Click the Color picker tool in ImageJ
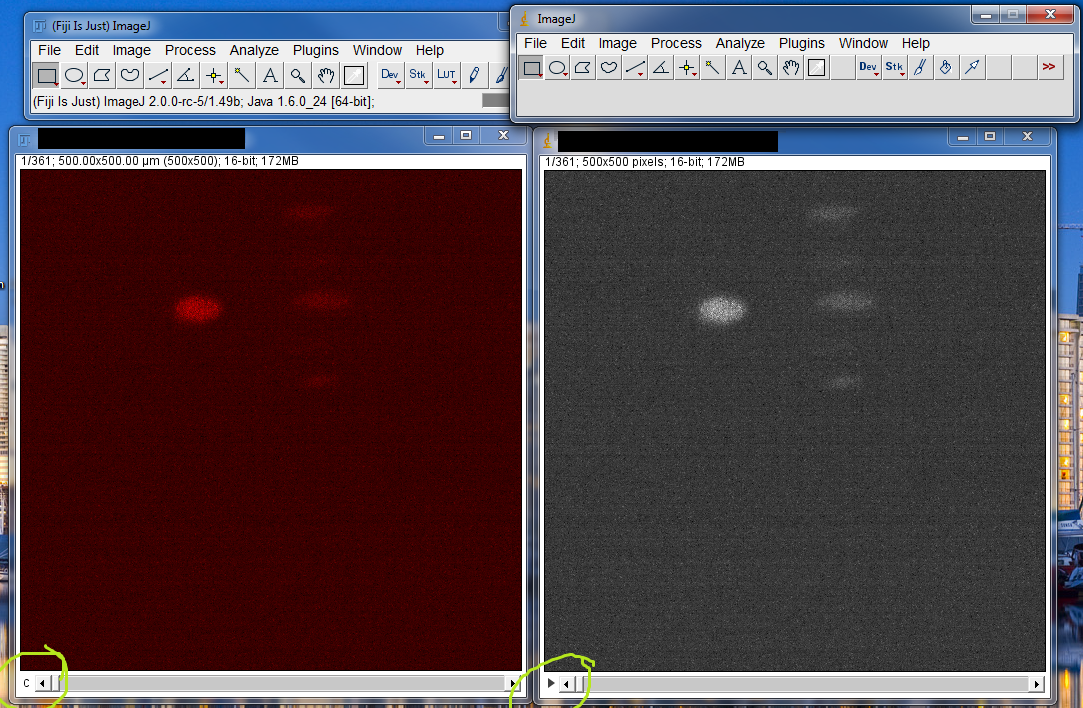The width and height of the screenshot is (1083, 708). 817,68
